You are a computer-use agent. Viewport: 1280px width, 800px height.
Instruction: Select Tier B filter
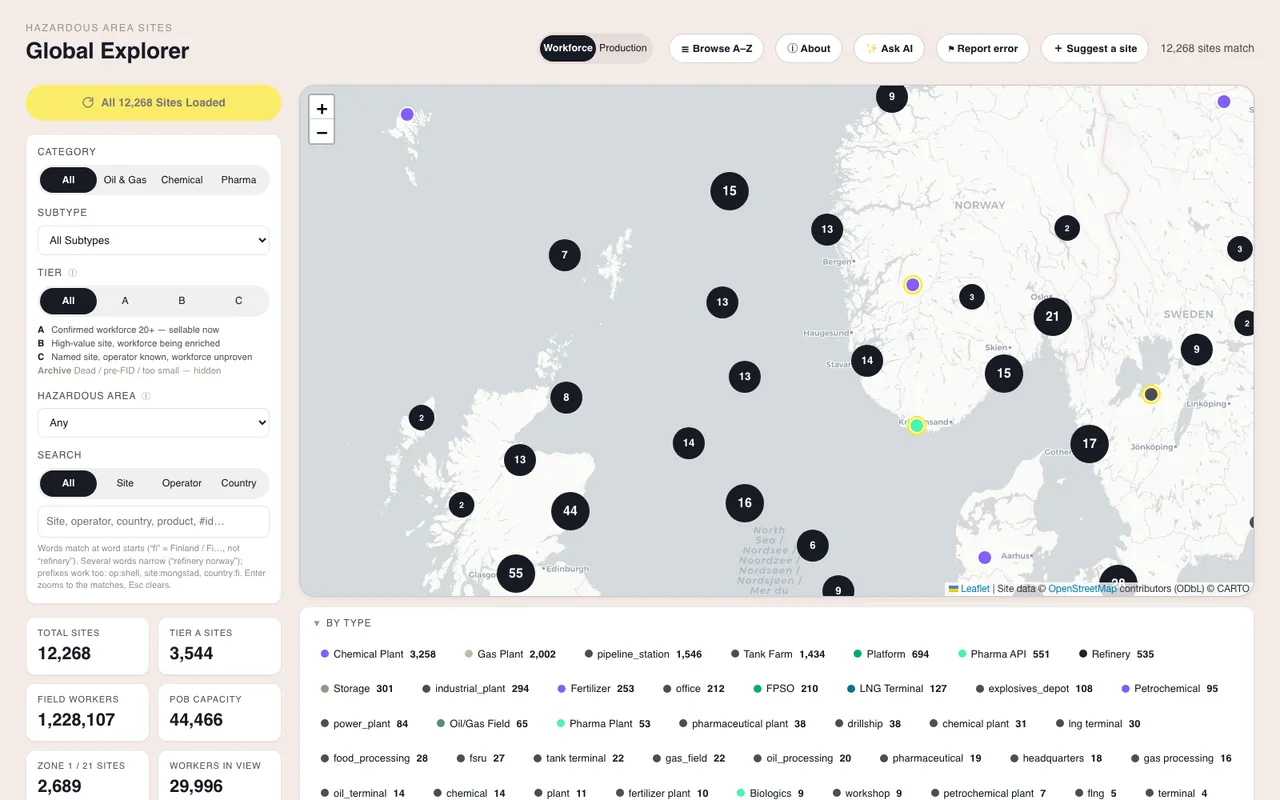182,301
